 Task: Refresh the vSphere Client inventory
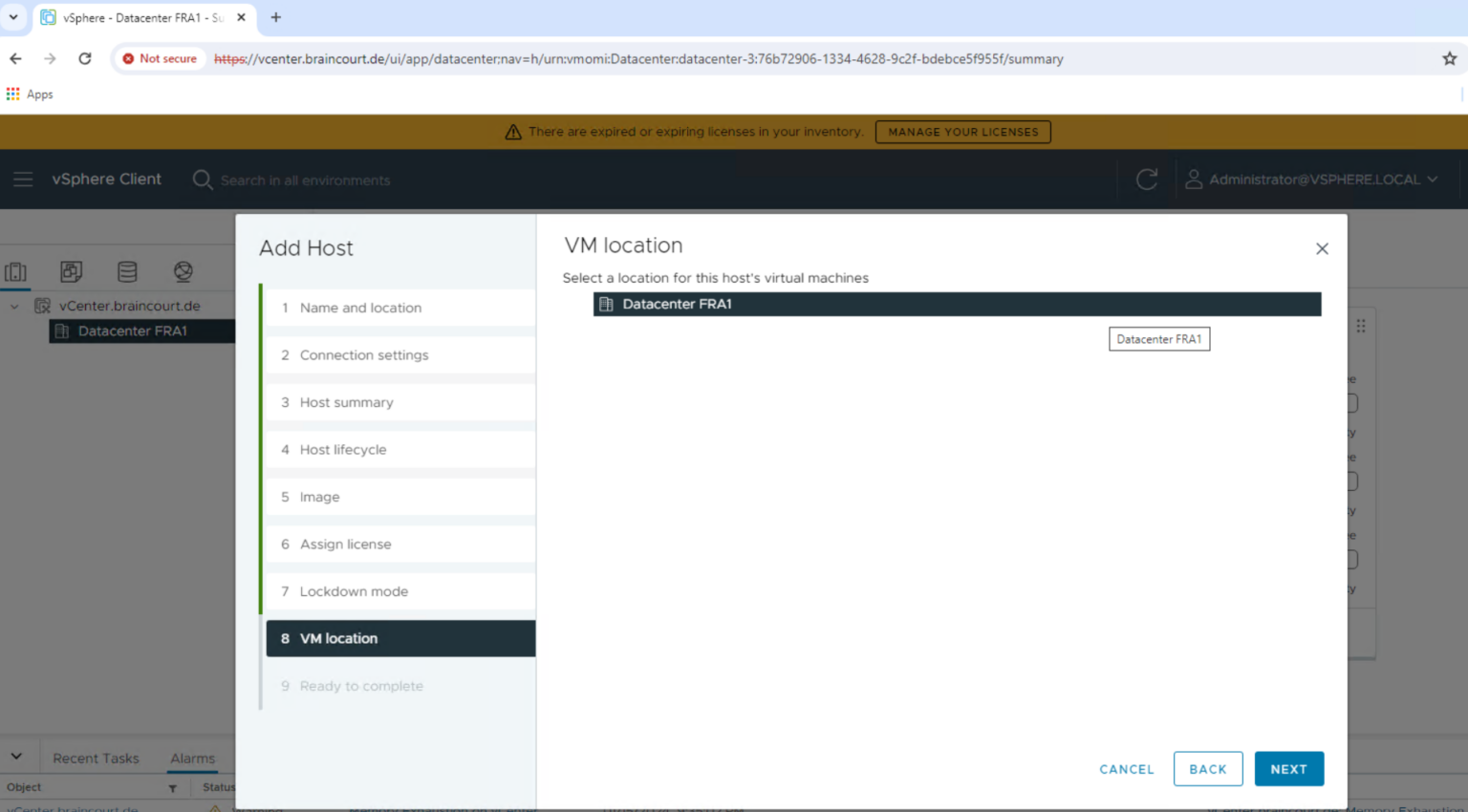[x=1147, y=179]
